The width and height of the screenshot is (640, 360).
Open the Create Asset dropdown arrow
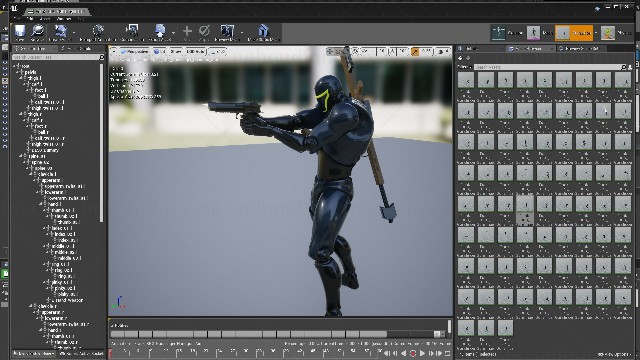(74, 32)
